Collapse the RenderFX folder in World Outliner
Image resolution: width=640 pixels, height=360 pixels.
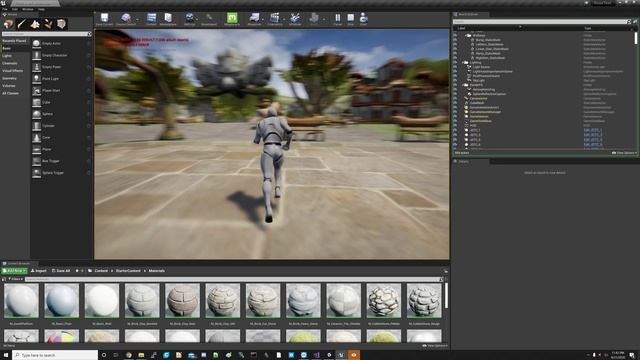pyautogui.click(x=463, y=85)
